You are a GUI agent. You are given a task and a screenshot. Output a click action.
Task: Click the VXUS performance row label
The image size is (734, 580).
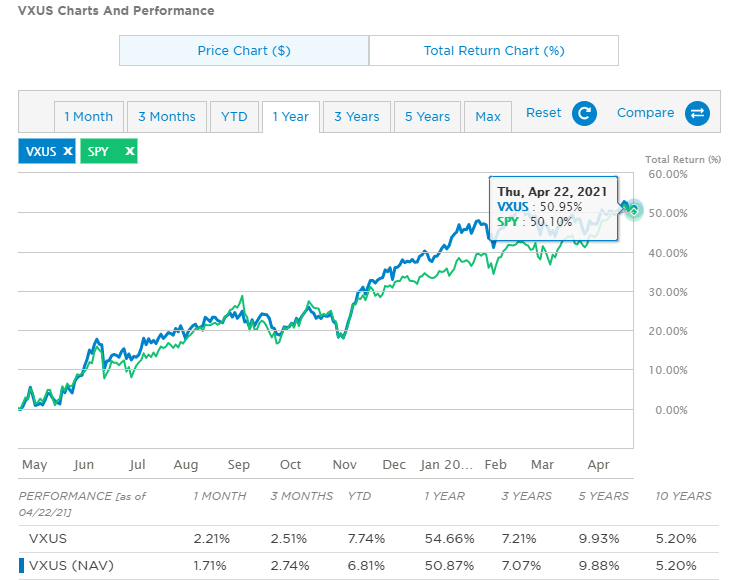click(47, 539)
